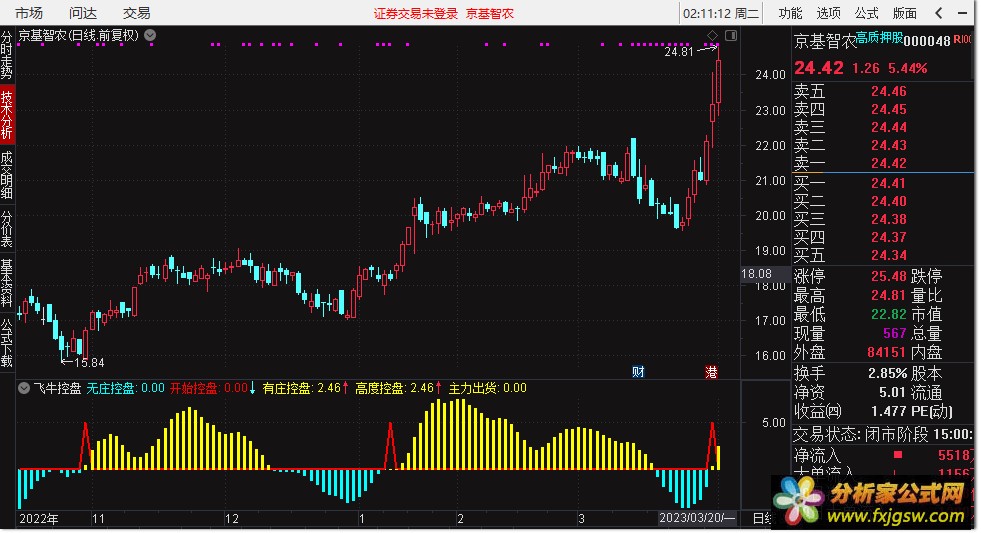Click the 买一 bid price 24.41
The width and height of the screenshot is (981, 533).
888,183
